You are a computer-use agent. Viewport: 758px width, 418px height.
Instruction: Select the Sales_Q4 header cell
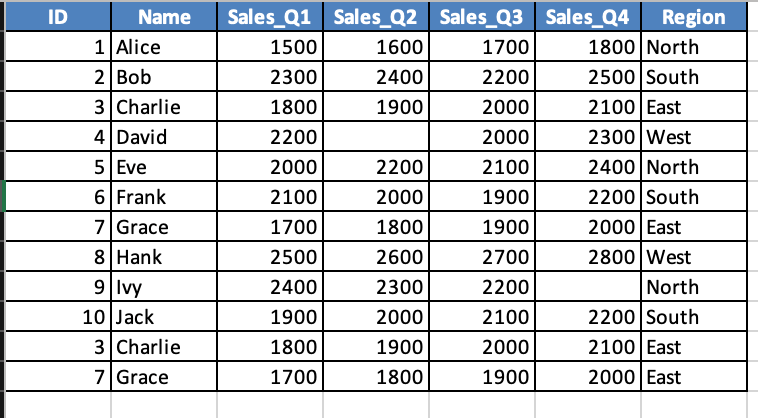[x=588, y=17]
